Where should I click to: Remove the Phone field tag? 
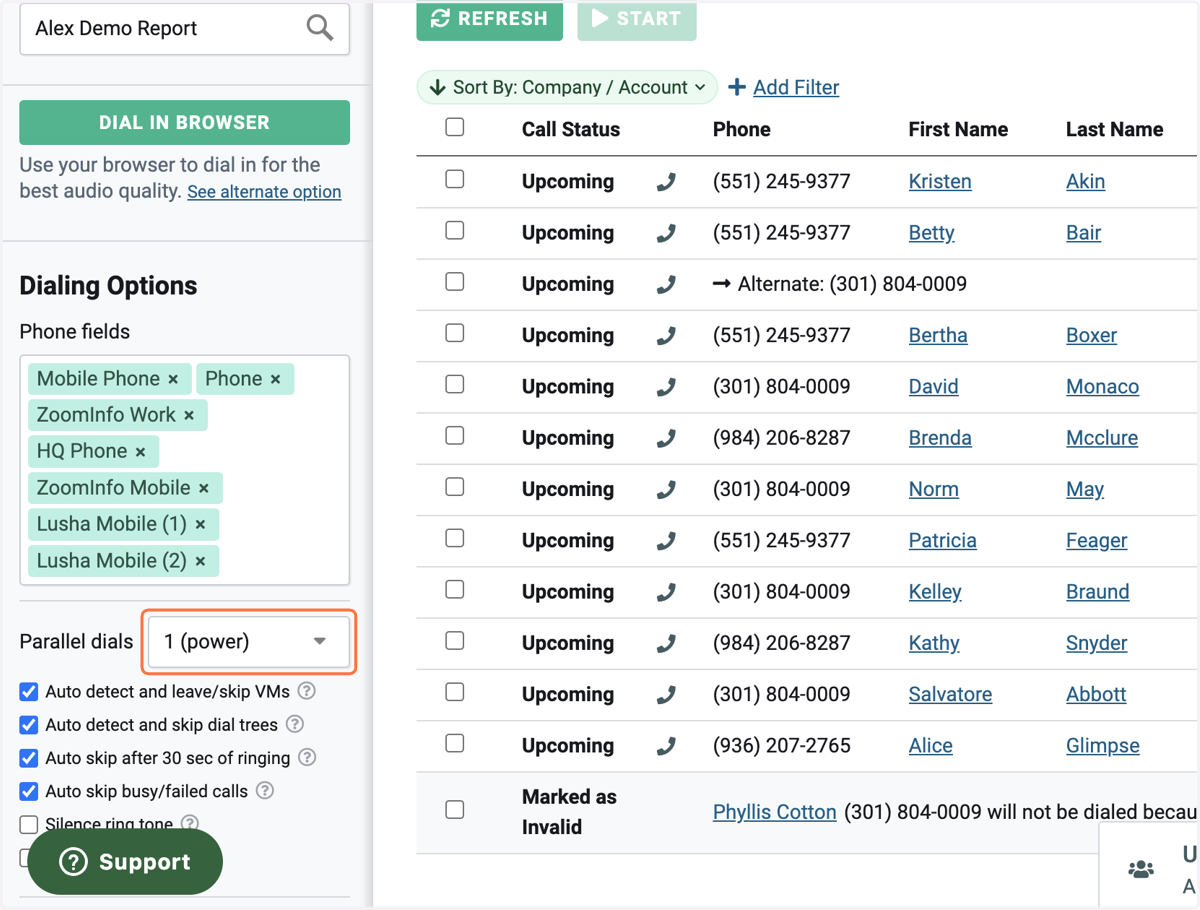click(276, 379)
